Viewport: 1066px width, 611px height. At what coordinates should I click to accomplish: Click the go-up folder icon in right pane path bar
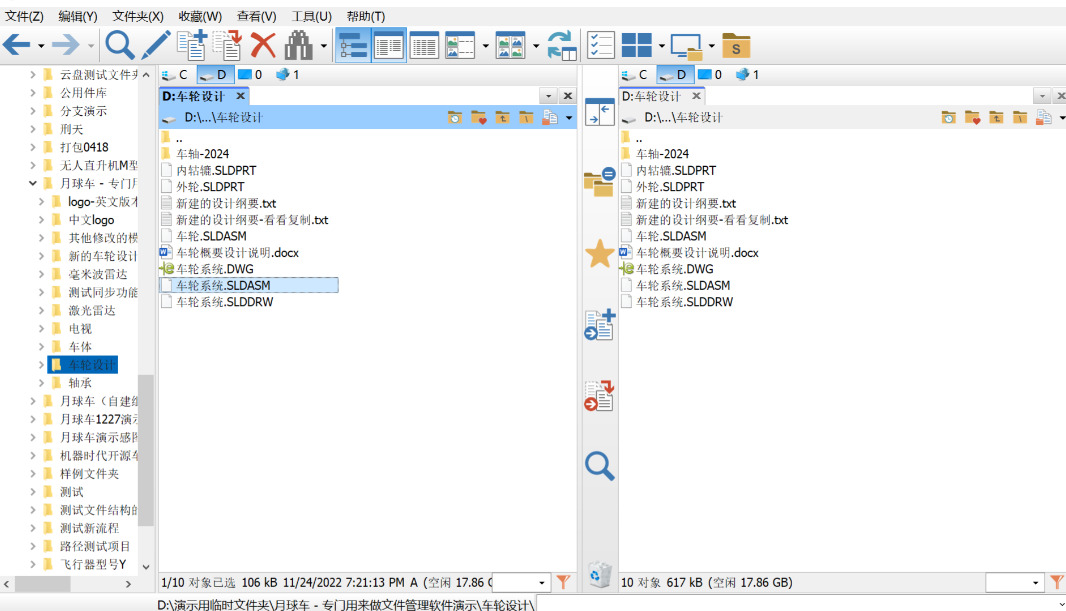click(996, 118)
